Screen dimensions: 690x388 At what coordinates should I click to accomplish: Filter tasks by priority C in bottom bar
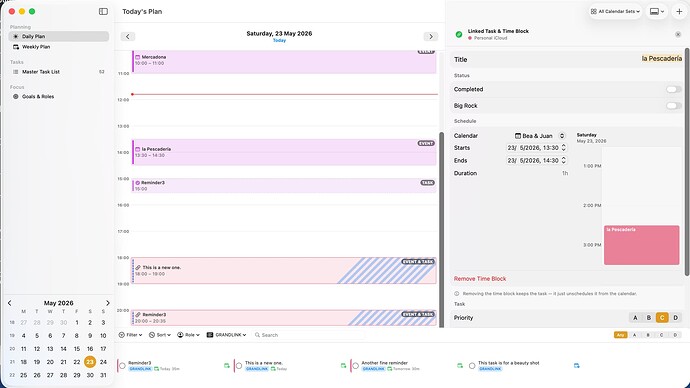[x=661, y=335]
